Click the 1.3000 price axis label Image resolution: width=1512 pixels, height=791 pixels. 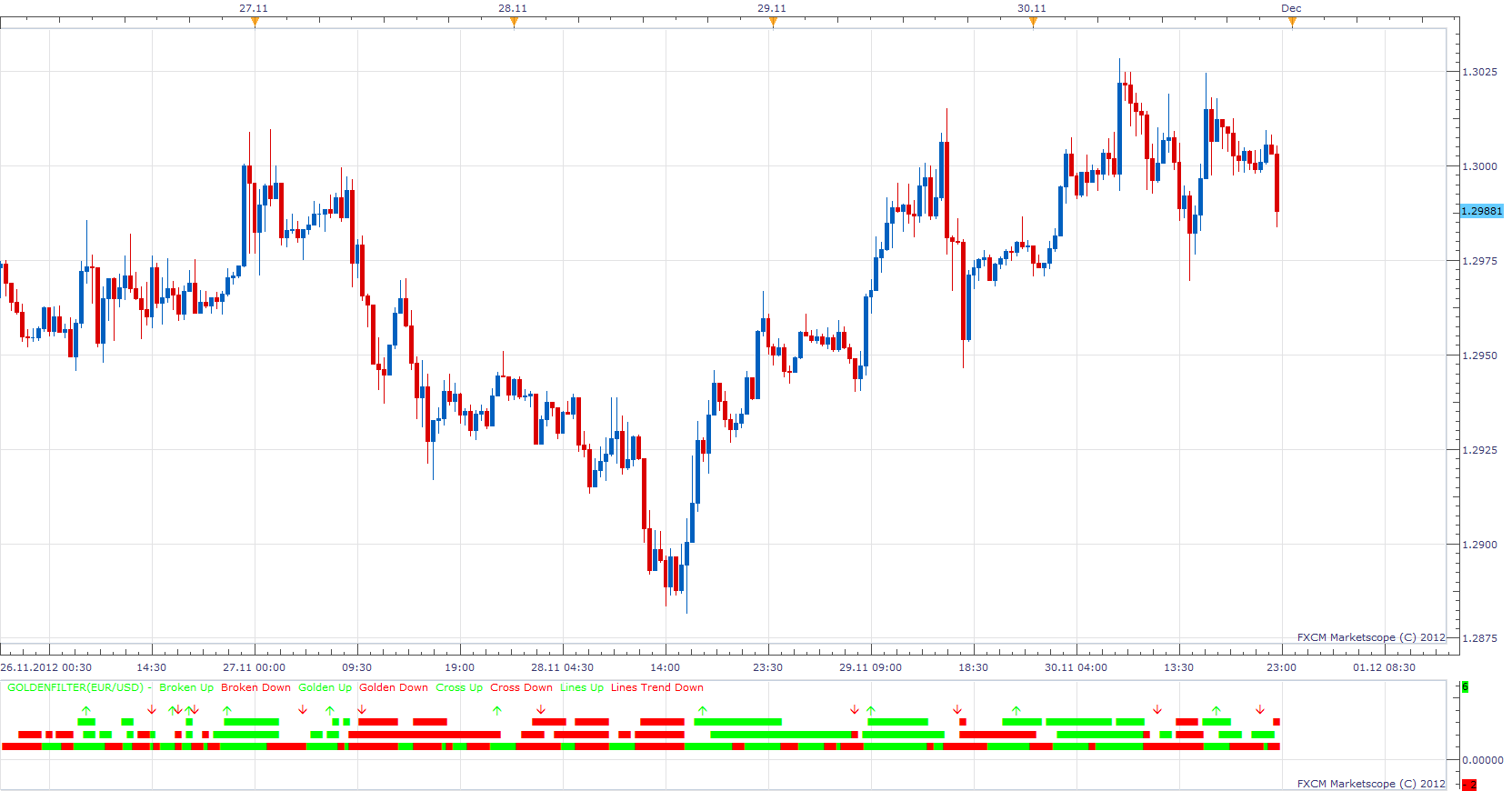(x=1479, y=166)
